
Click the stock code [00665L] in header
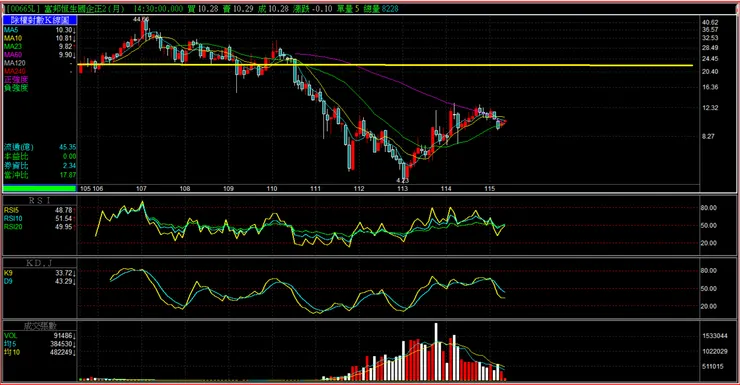click(x=23, y=8)
